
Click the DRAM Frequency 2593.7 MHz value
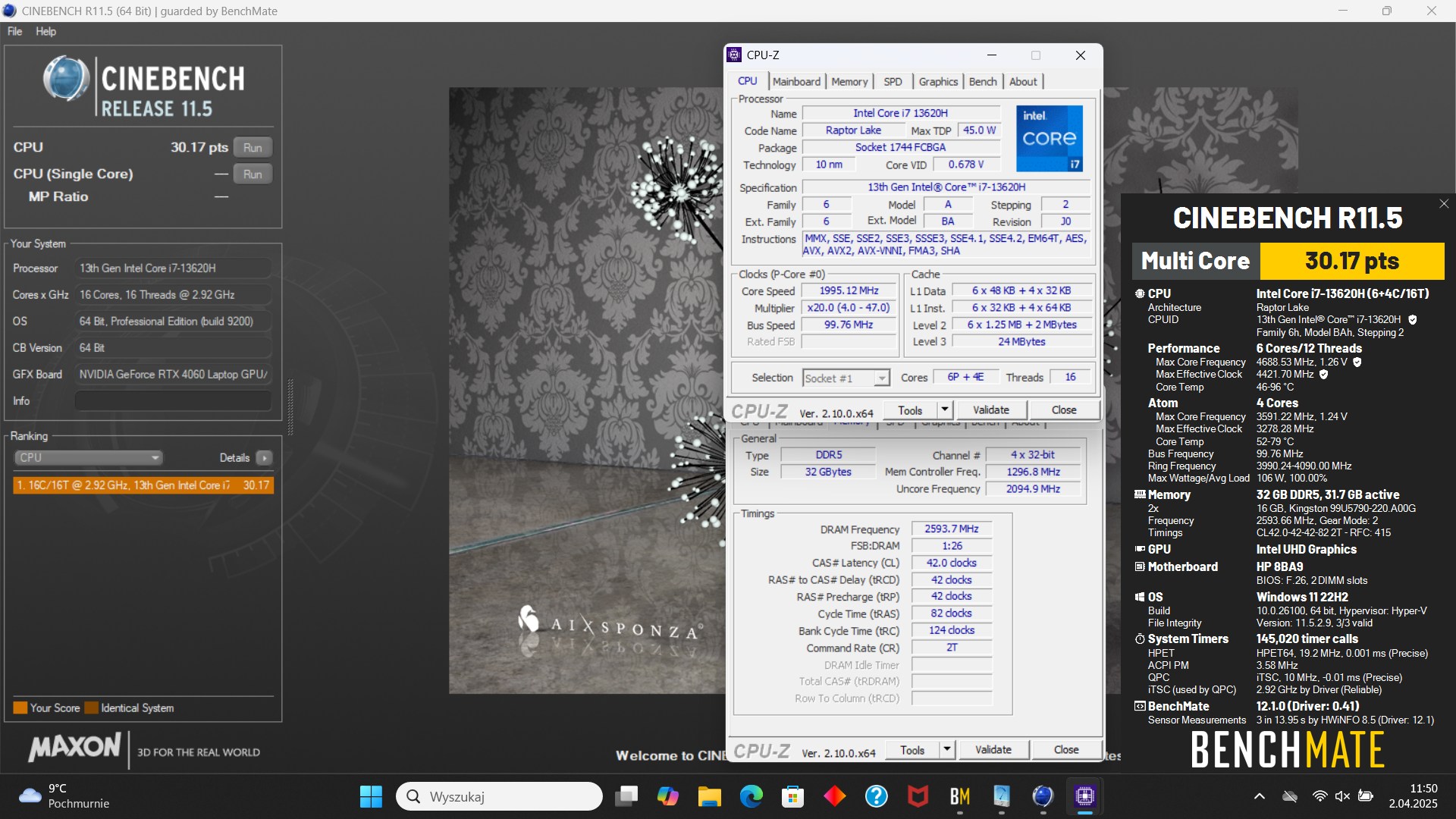coord(951,529)
